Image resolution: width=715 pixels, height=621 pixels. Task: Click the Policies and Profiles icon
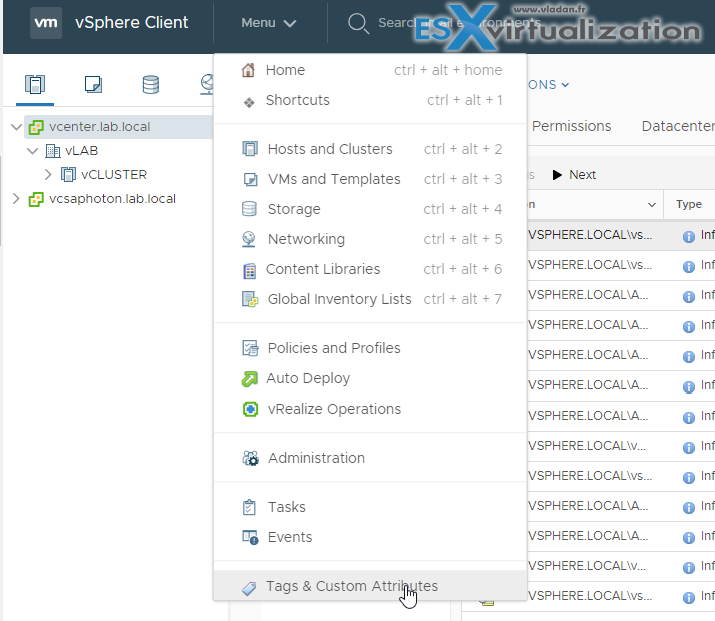pos(250,348)
